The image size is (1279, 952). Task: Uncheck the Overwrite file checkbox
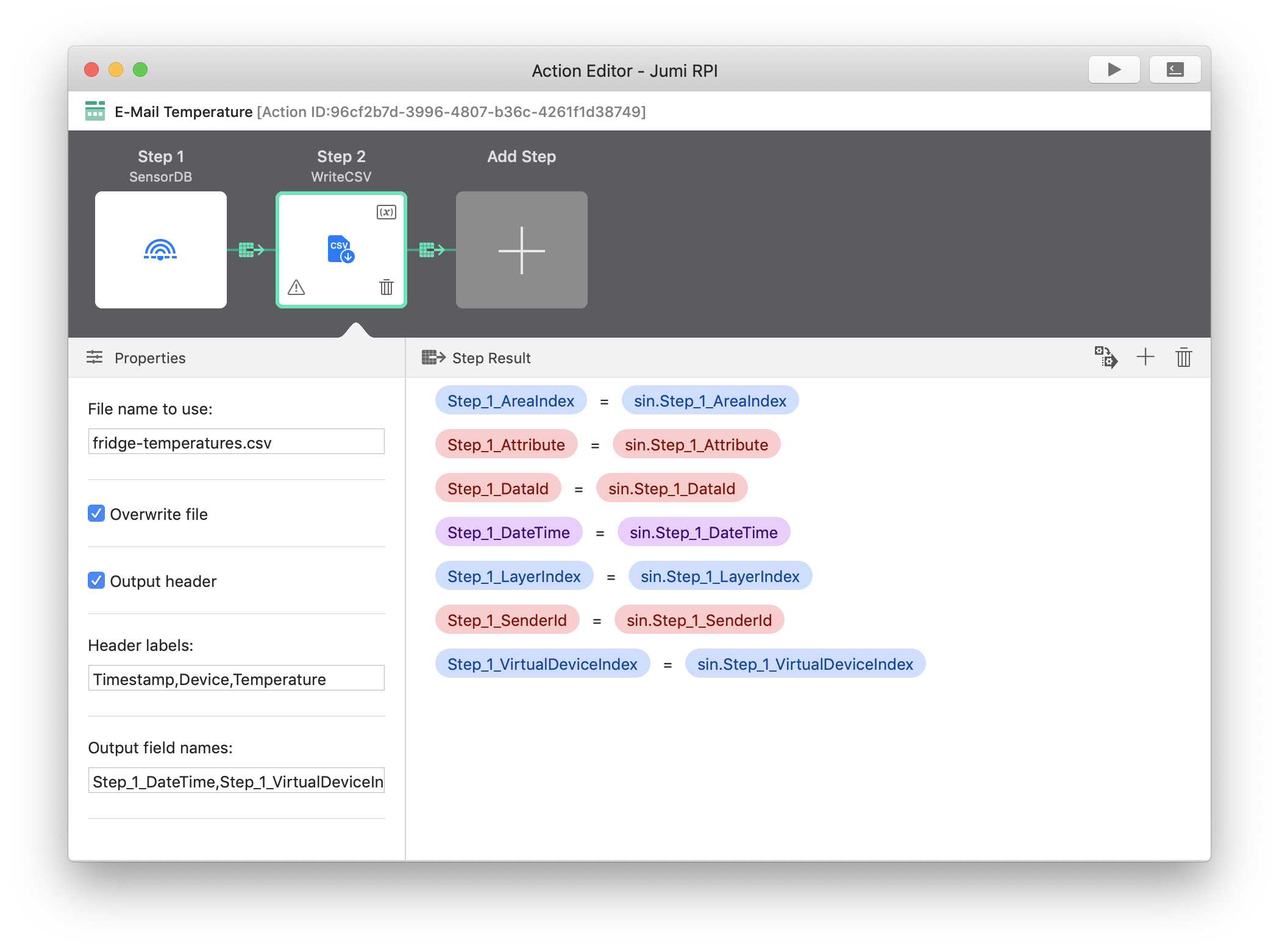coord(96,513)
